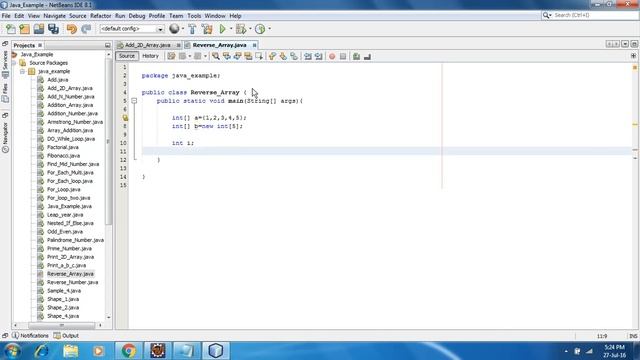Click the New Project toolbar icon
The image size is (640, 360).
point(24,29)
